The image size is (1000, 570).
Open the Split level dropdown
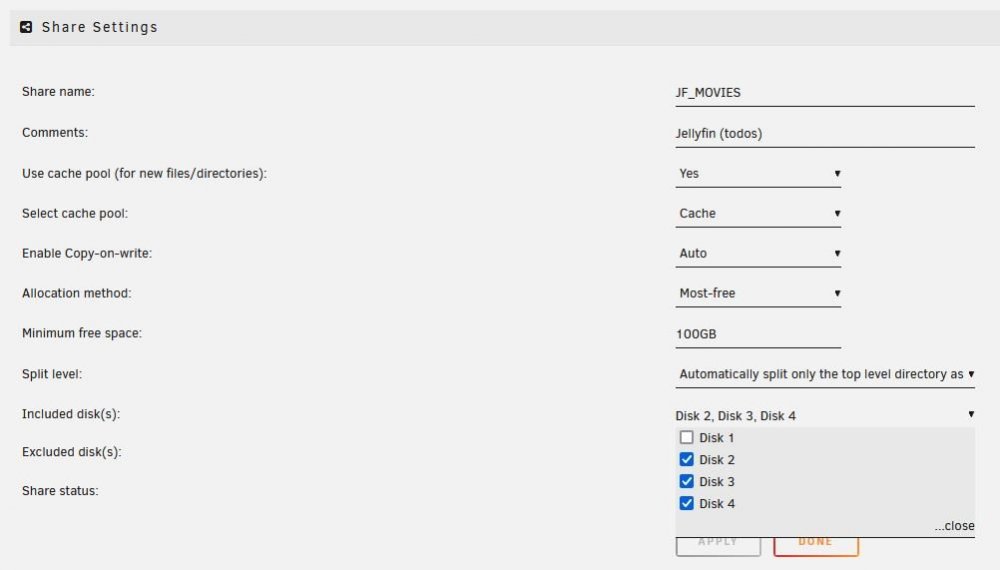point(825,374)
